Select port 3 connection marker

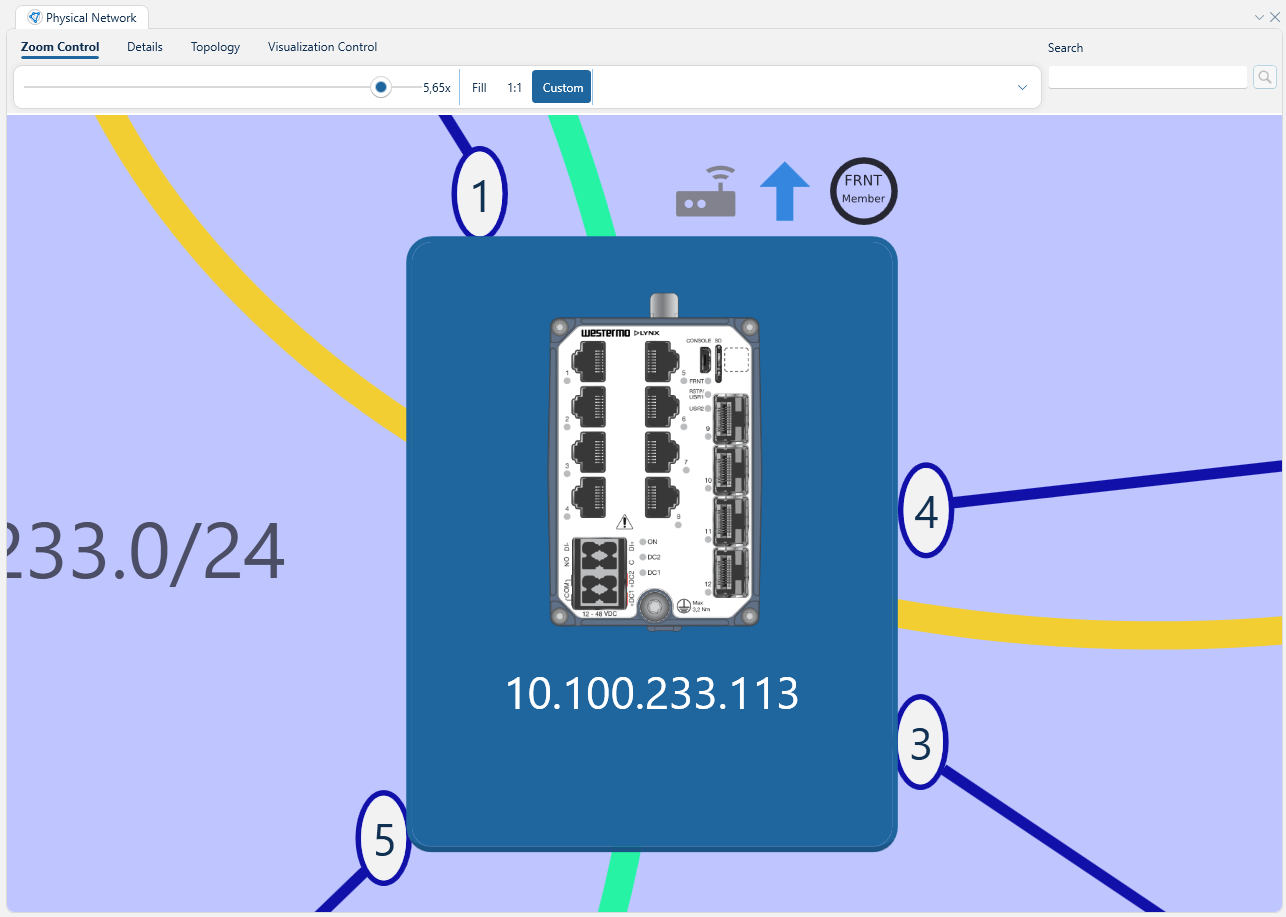point(920,743)
